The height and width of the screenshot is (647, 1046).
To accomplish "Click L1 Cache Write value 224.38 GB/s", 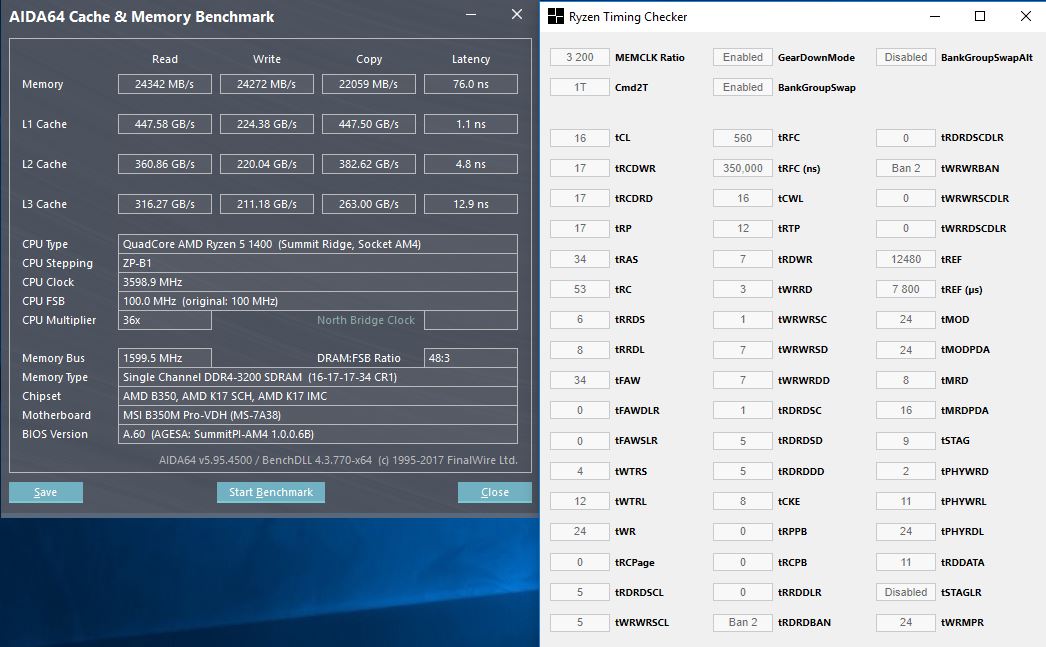I will click(267, 124).
